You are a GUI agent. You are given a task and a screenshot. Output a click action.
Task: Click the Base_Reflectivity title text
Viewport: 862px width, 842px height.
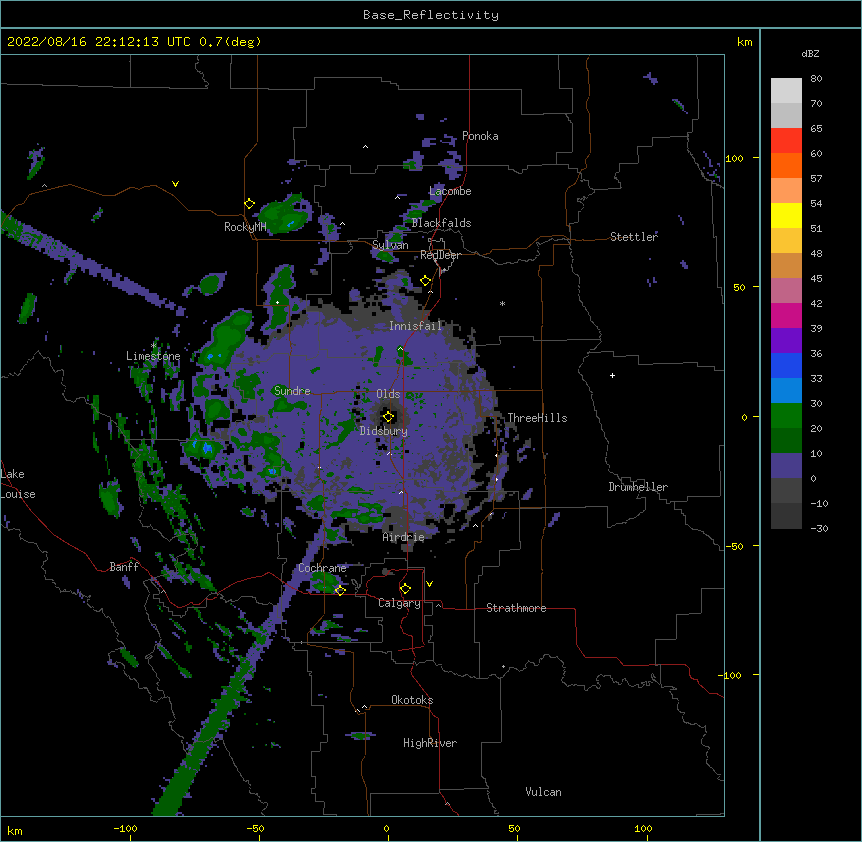(431, 15)
